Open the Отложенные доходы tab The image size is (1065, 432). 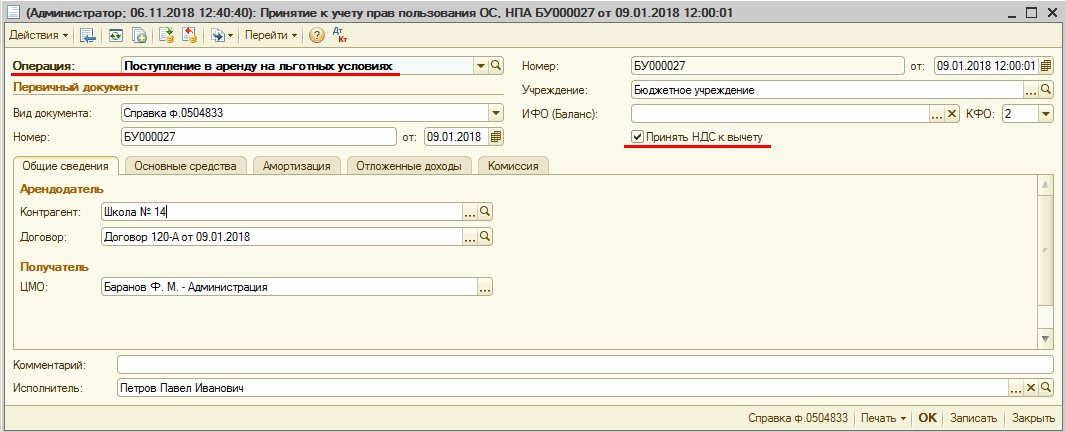point(408,166)
